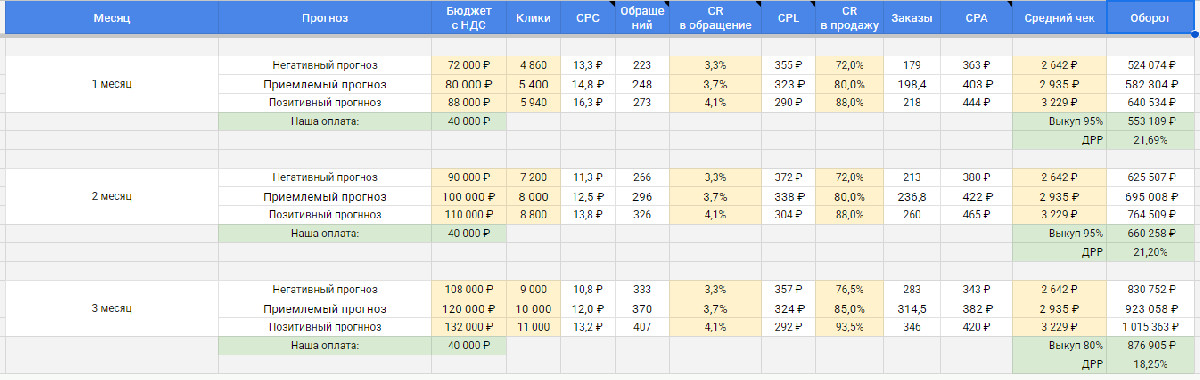Click the 314,5 orders cell
The width and height of the screenshot is (1200, 380).
[911, 308]
